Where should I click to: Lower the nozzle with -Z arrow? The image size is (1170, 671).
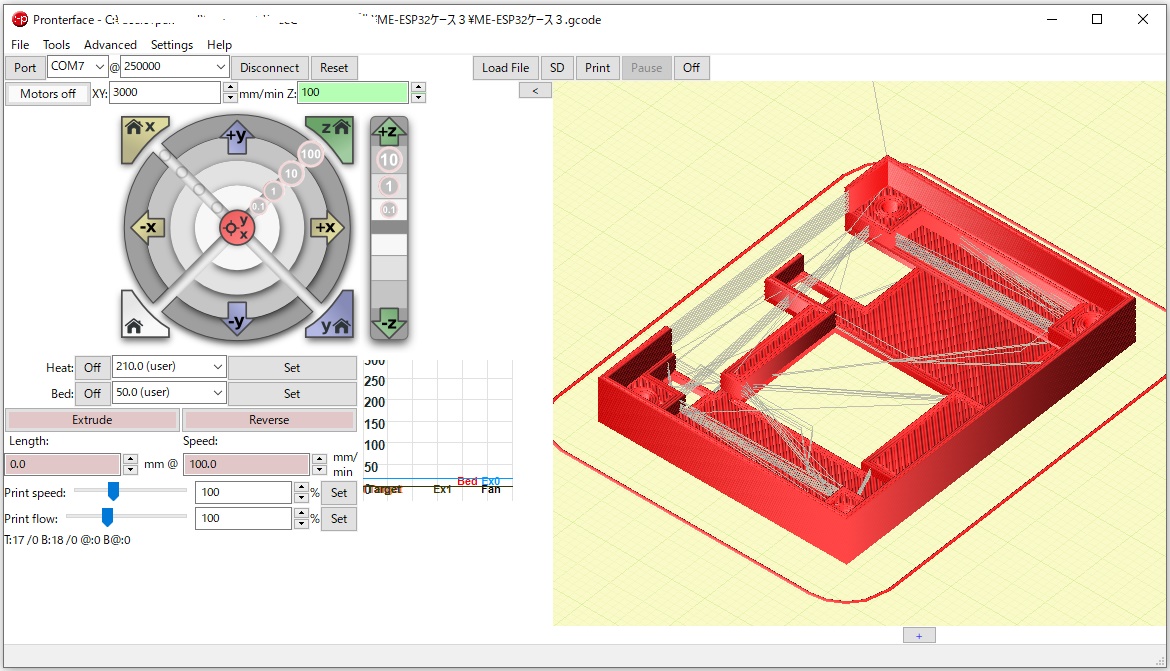click(x=389, y=324)
